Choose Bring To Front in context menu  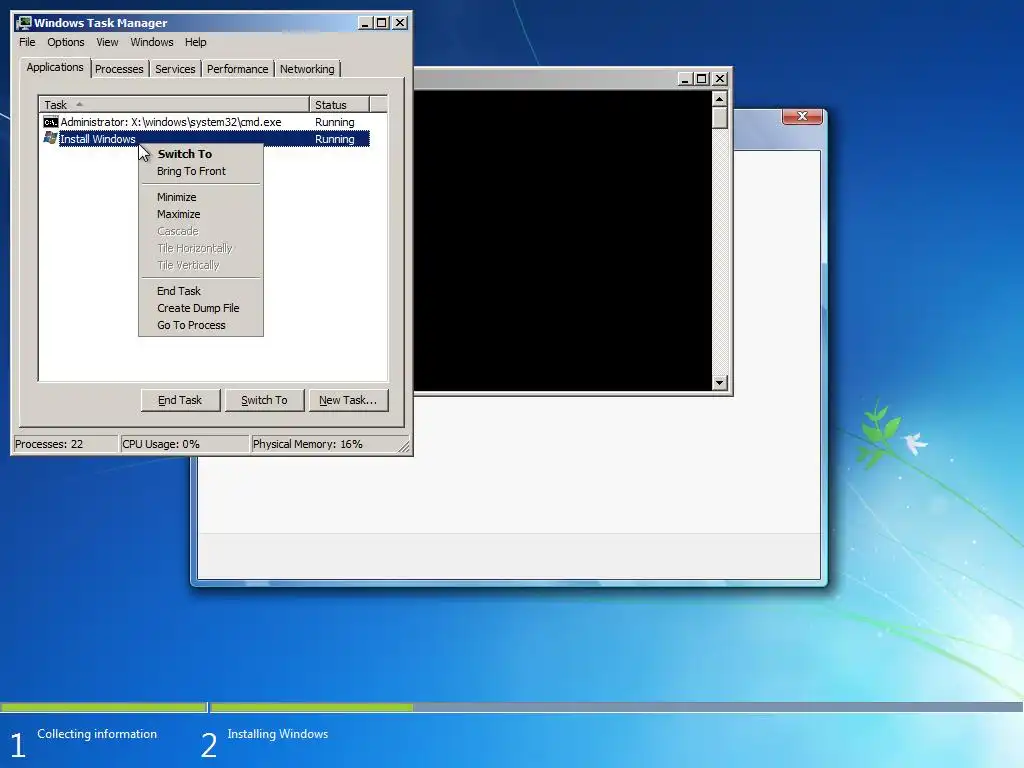point(191,171)
